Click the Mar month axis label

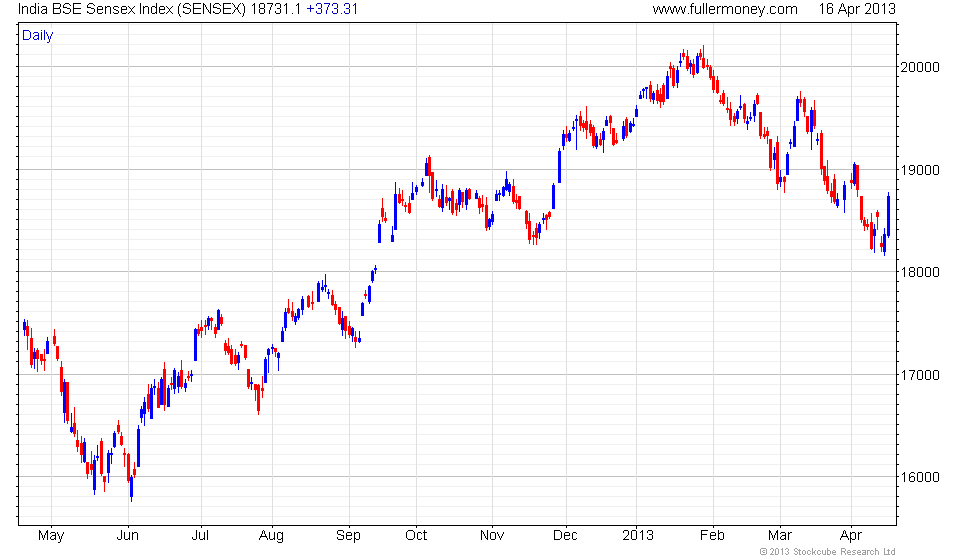[779, 536]
